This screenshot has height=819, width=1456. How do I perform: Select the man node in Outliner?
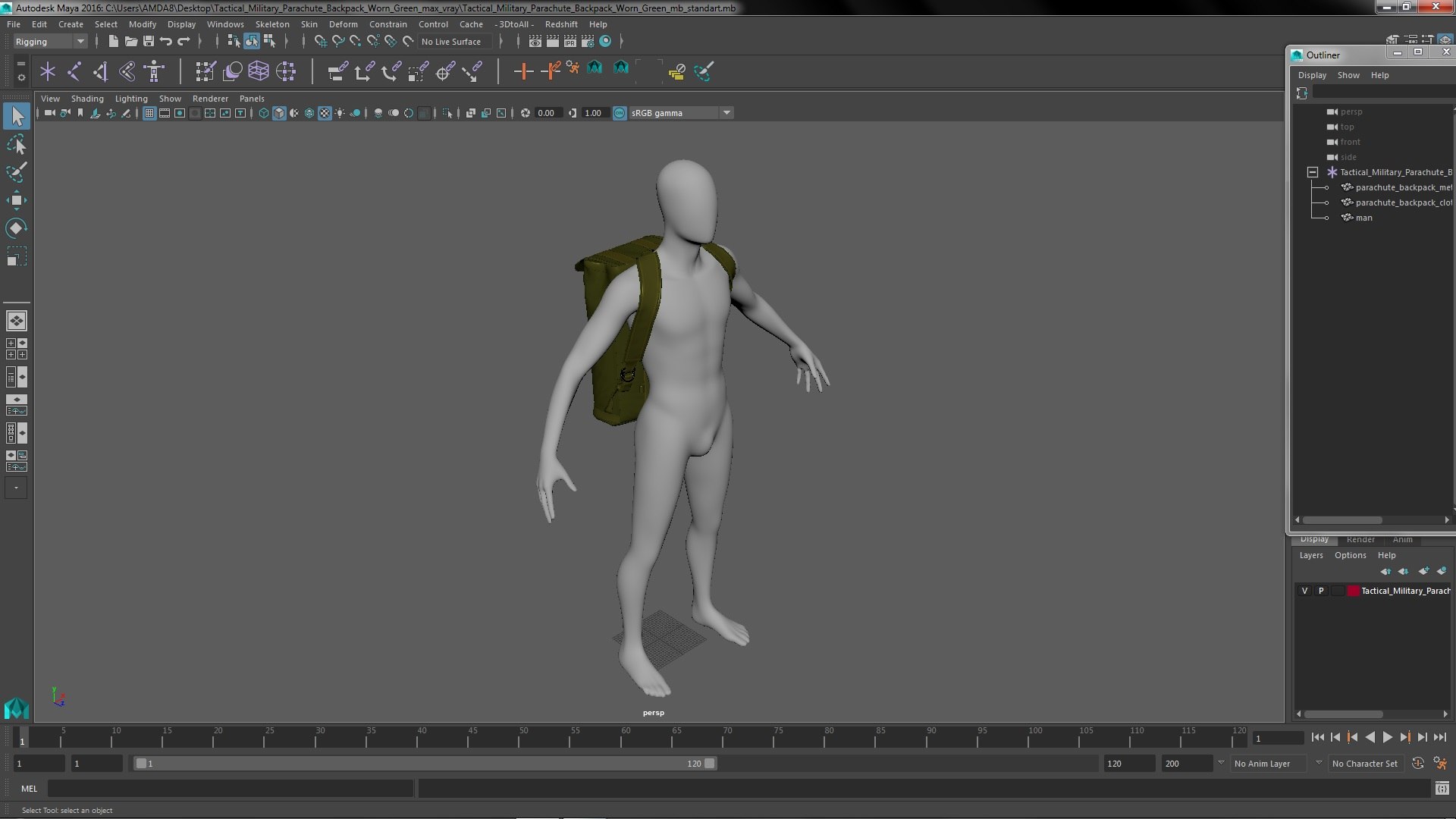click(1363, 218)
